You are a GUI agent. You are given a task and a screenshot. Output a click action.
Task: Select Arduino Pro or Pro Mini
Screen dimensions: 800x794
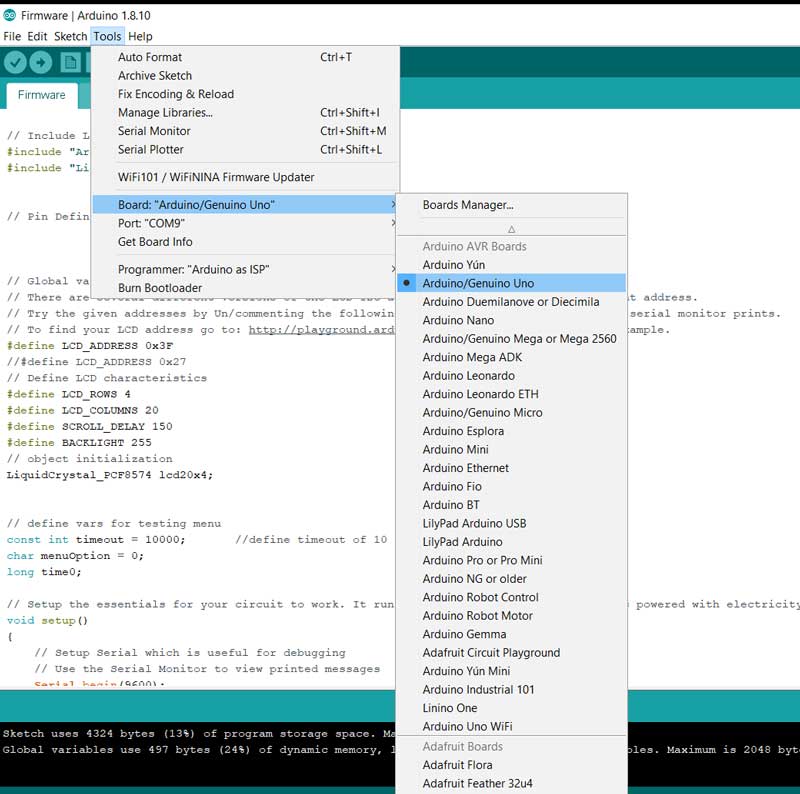coord(511,560)
